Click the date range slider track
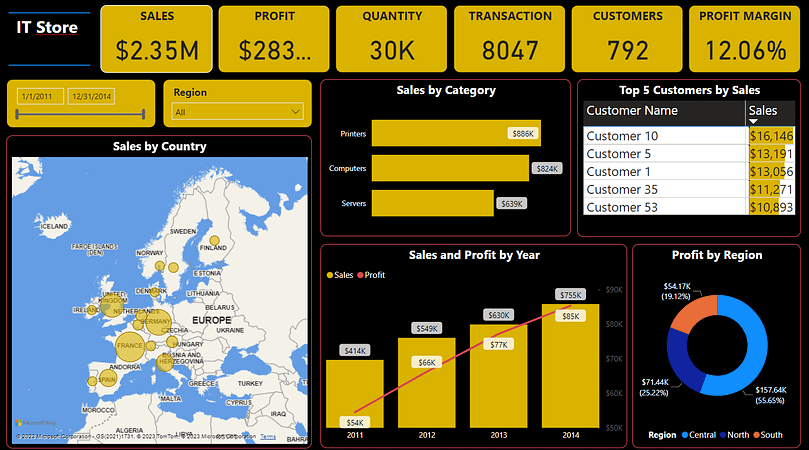This screenshot has width=809, height=450. (81, 114)
